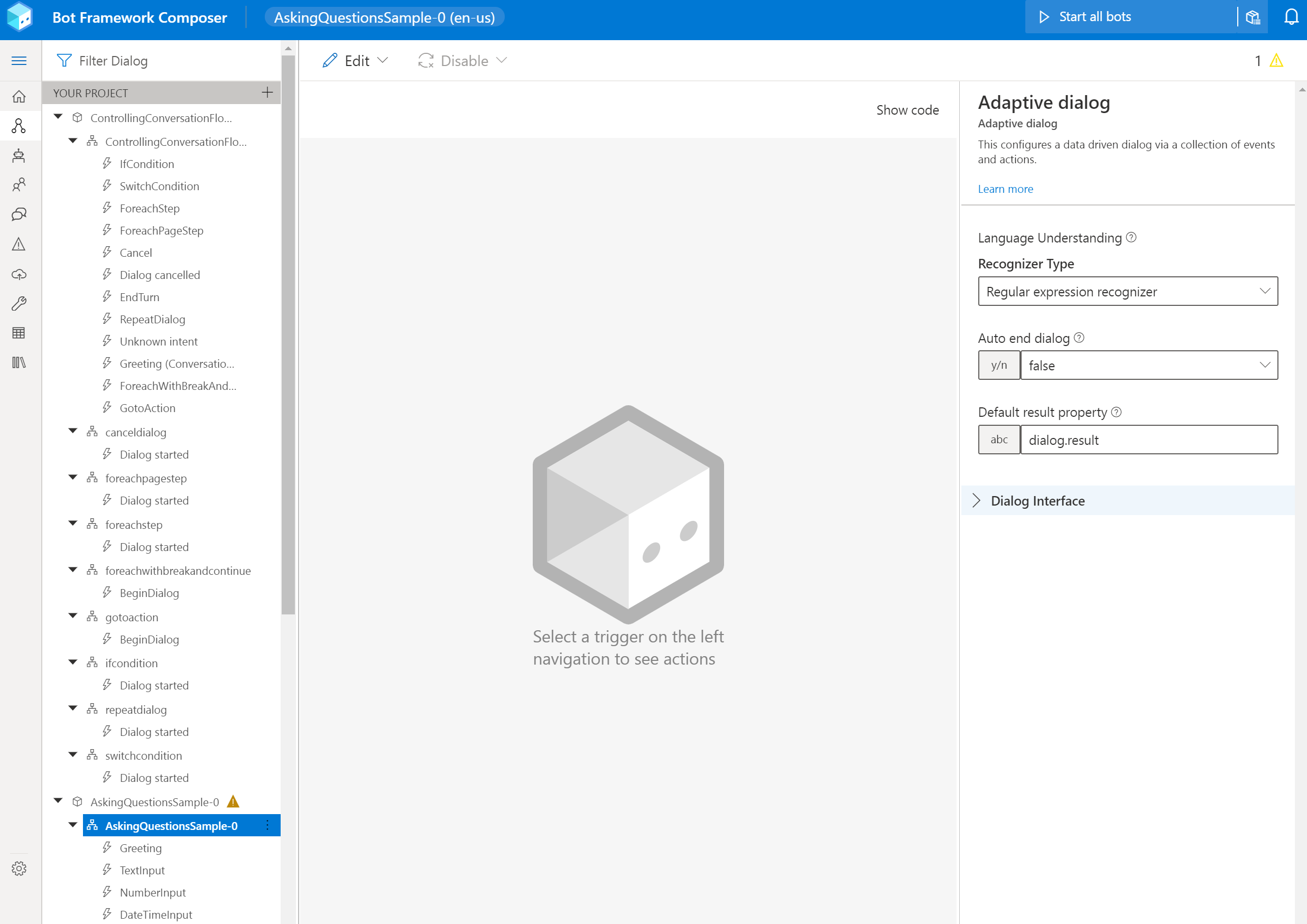
Task: Click the Learn more link
Action: (1005, 188)
